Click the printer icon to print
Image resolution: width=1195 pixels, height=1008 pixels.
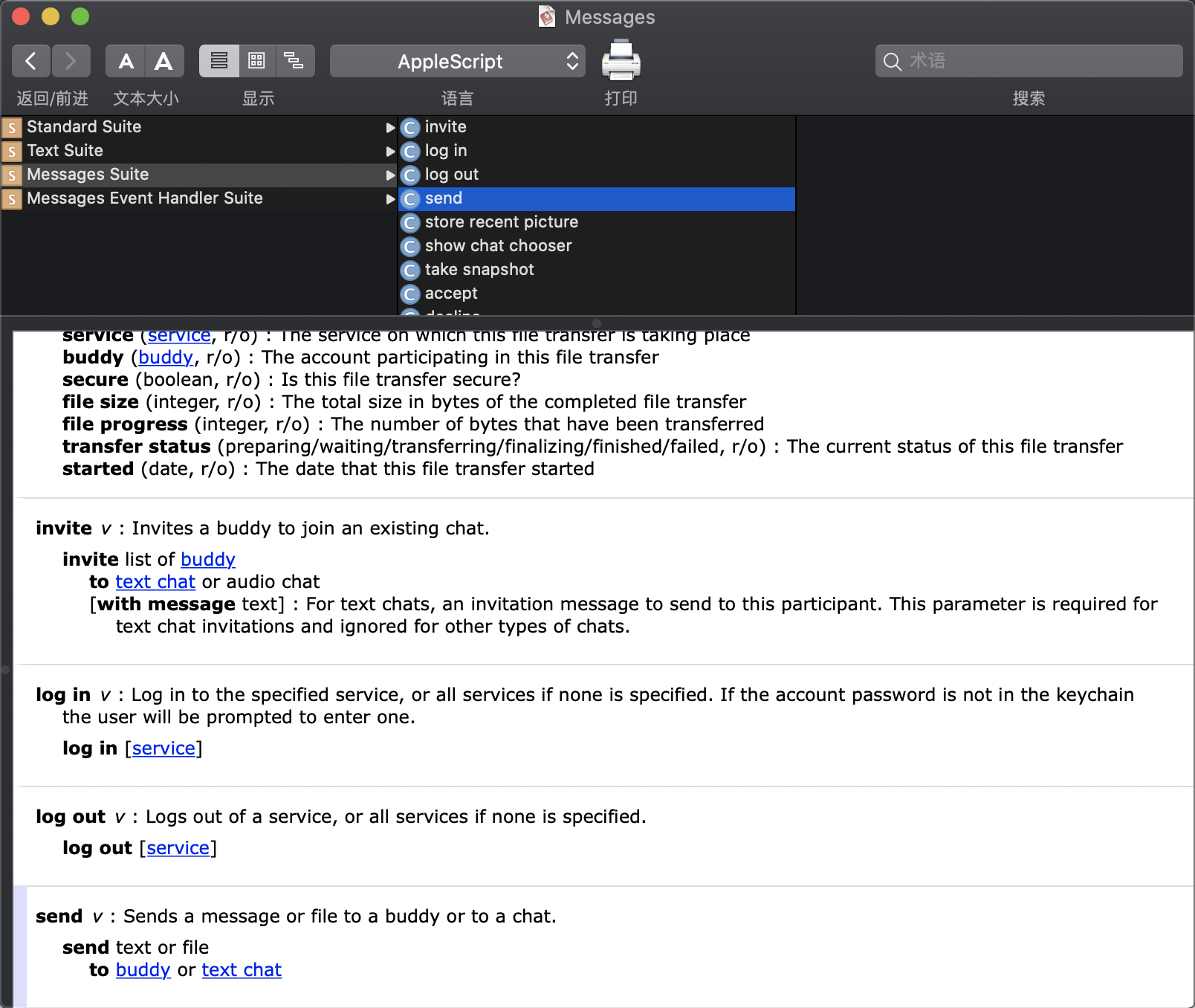click(621, 61)
